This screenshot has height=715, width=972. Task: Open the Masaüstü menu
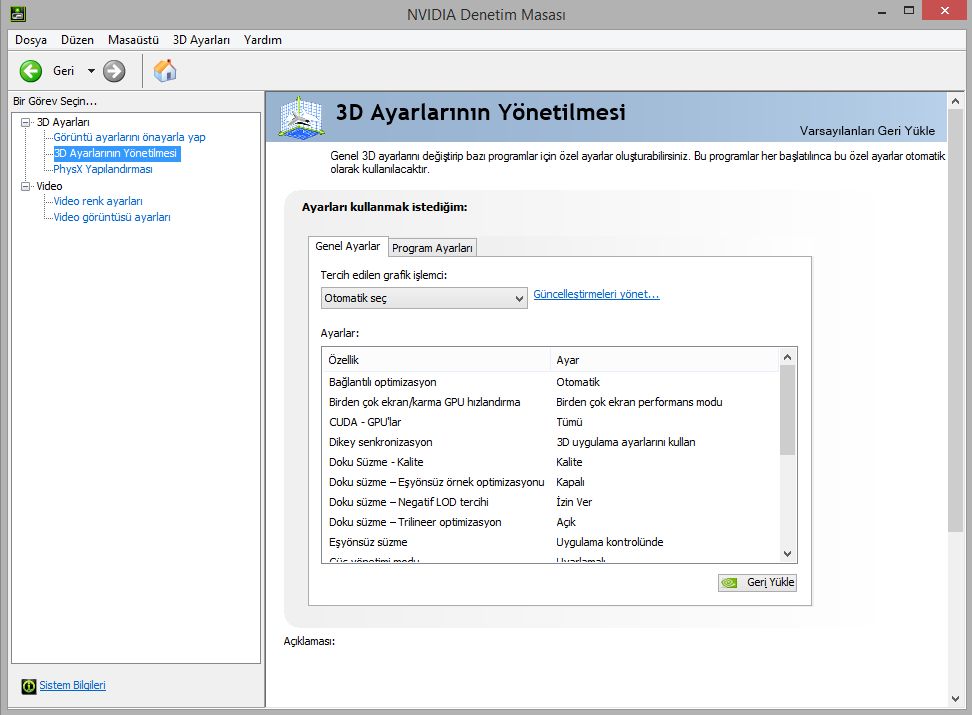[x=133, y=40]
